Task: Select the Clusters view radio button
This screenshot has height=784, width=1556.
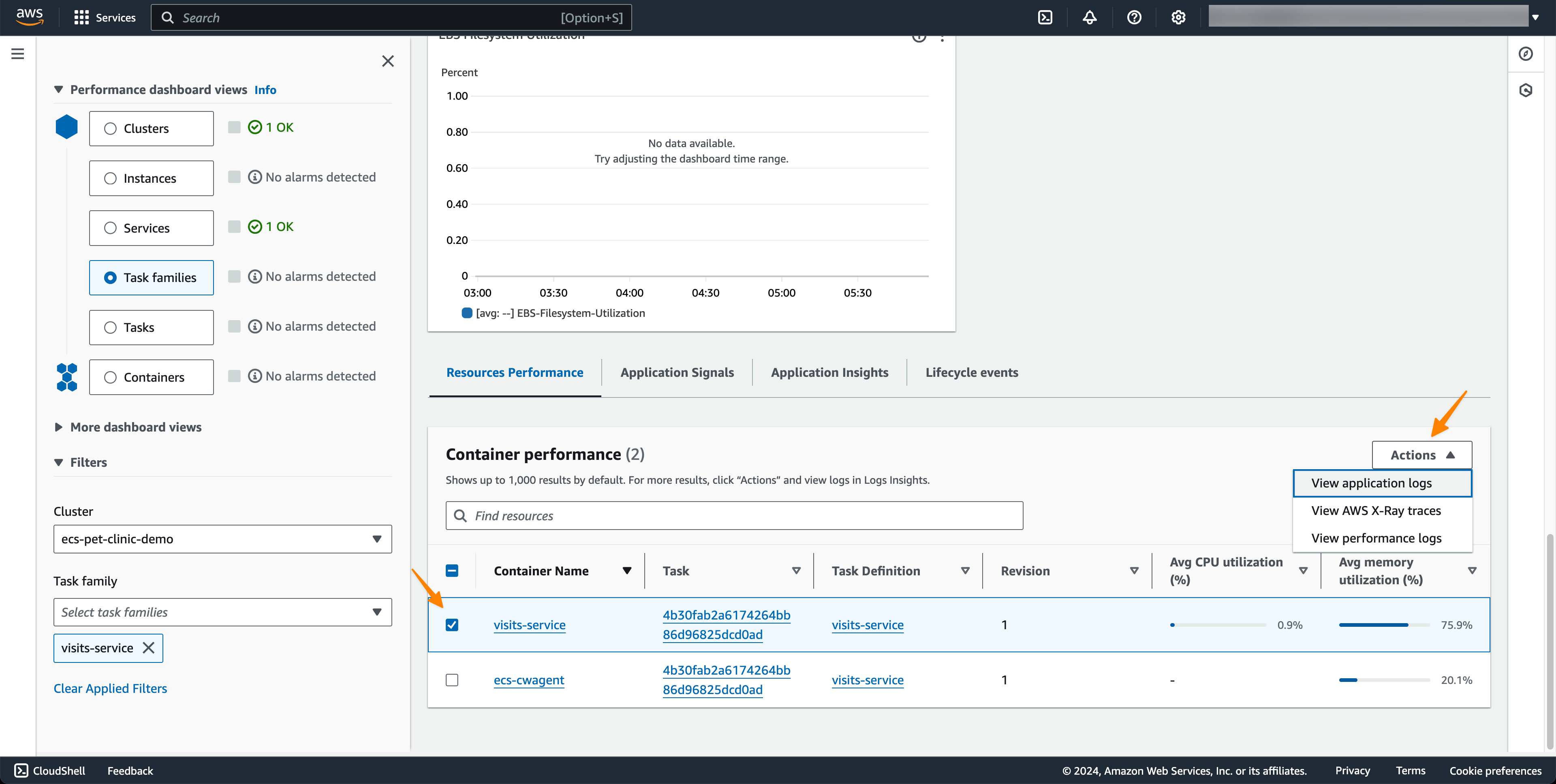Action: click(x=111, y=129)
